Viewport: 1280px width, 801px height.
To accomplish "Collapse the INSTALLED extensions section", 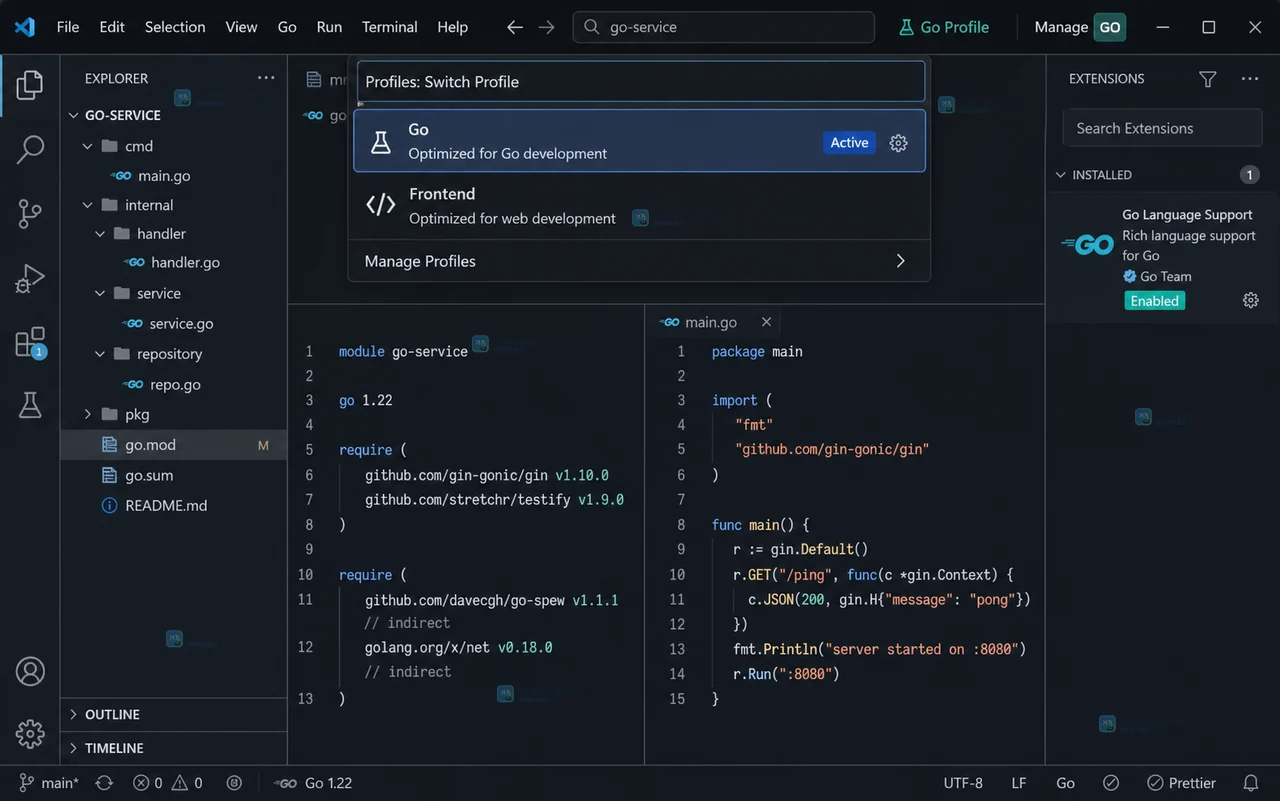I will pyautogui.click(x=1061, y=175).
